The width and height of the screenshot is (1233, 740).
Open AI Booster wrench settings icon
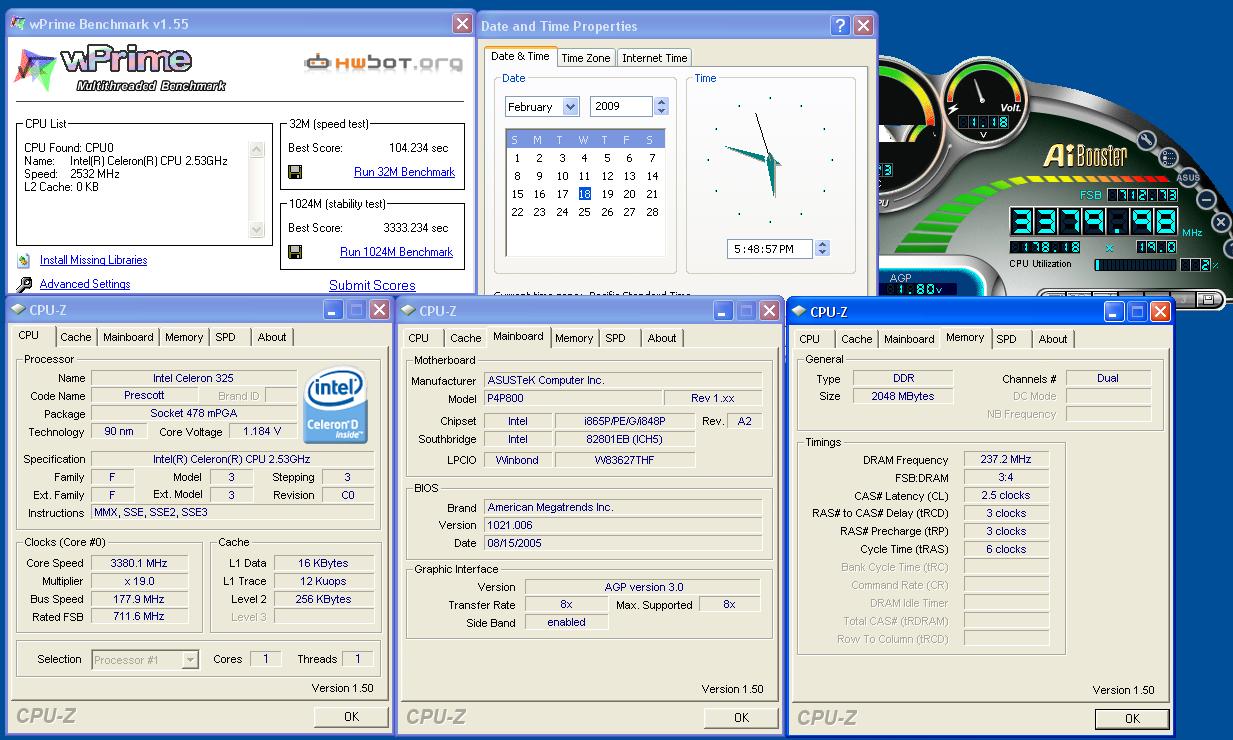pos(1147,141)
